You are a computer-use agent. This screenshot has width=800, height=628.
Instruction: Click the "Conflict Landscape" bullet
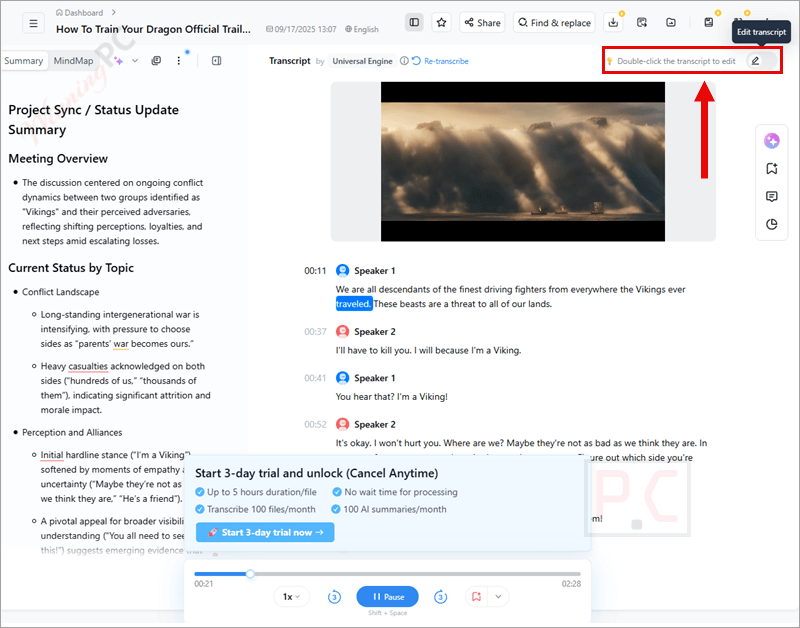[60, 292]
